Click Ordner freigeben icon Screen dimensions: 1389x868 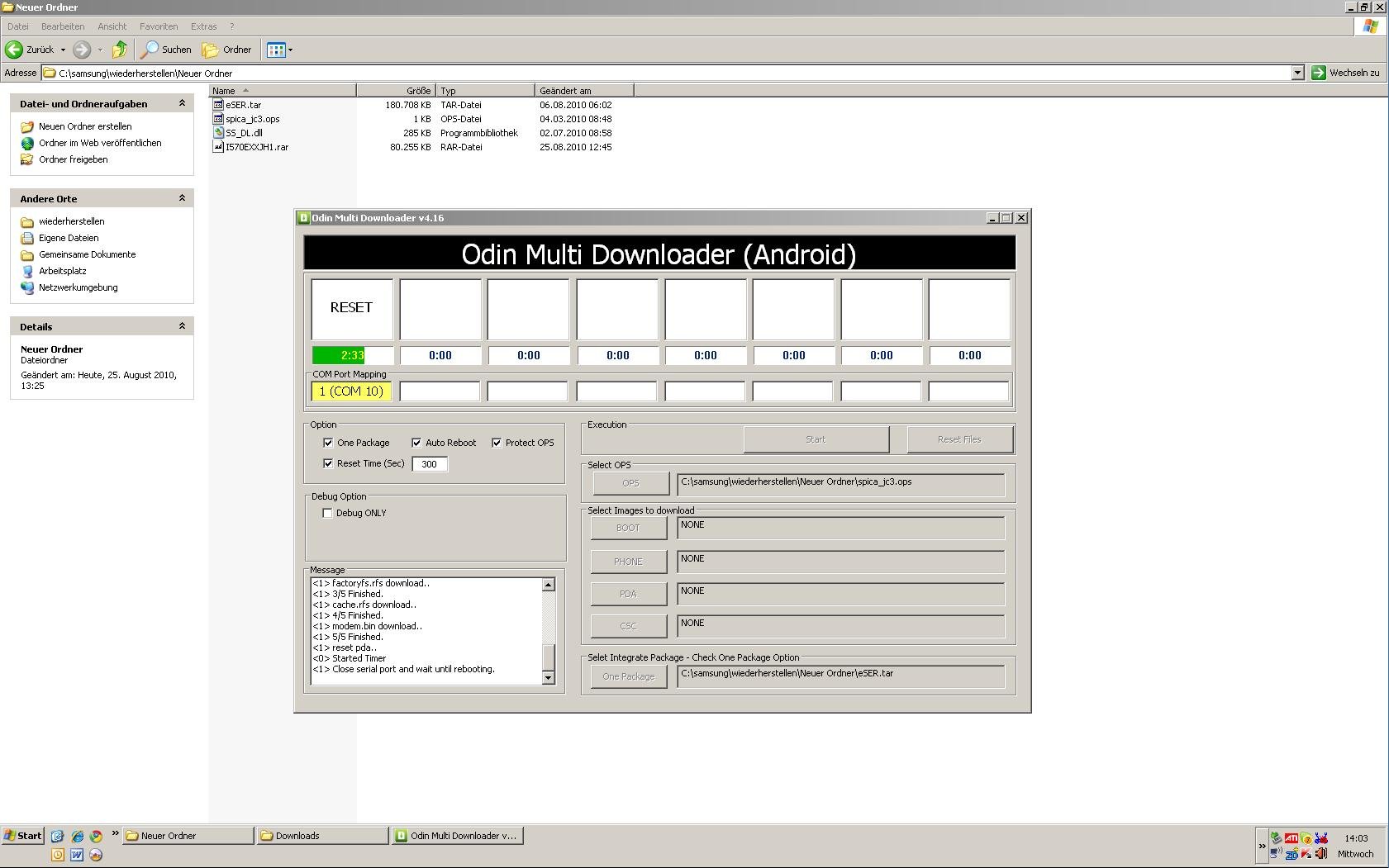click(x=27, y=159)
